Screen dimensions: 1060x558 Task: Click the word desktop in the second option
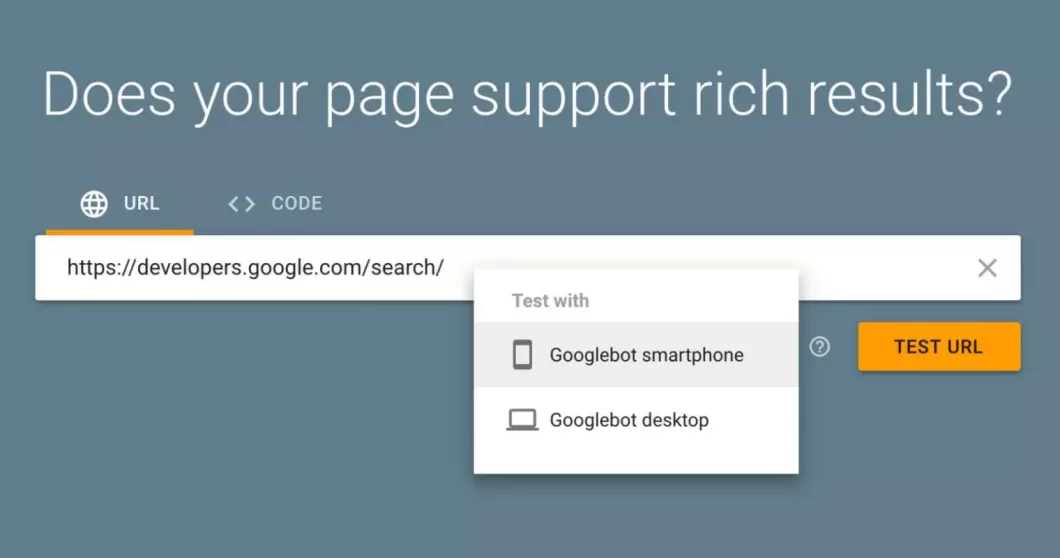(x=675, y=420)
